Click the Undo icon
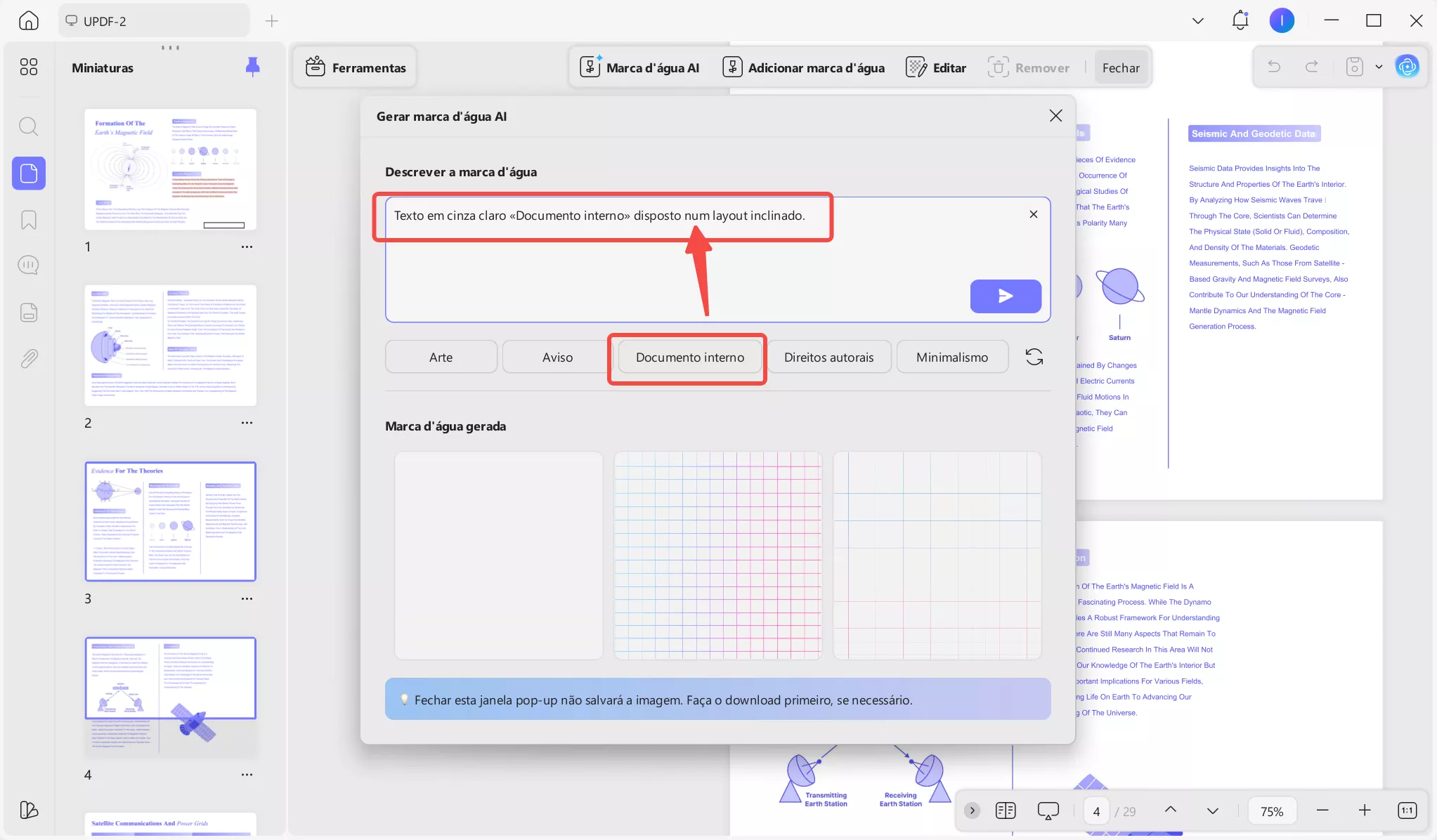 coord(1273,66)
